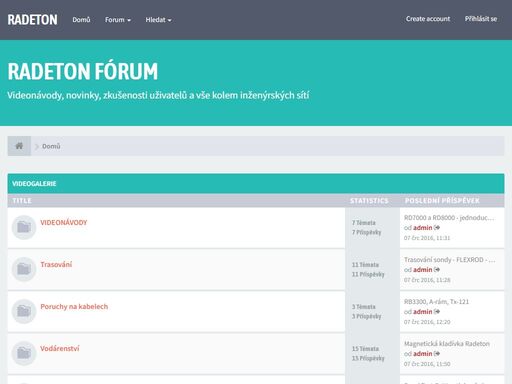Viewport: 512px width, 384px height.
Task: Open the Domů navigation link
Action: pos(81,20)
